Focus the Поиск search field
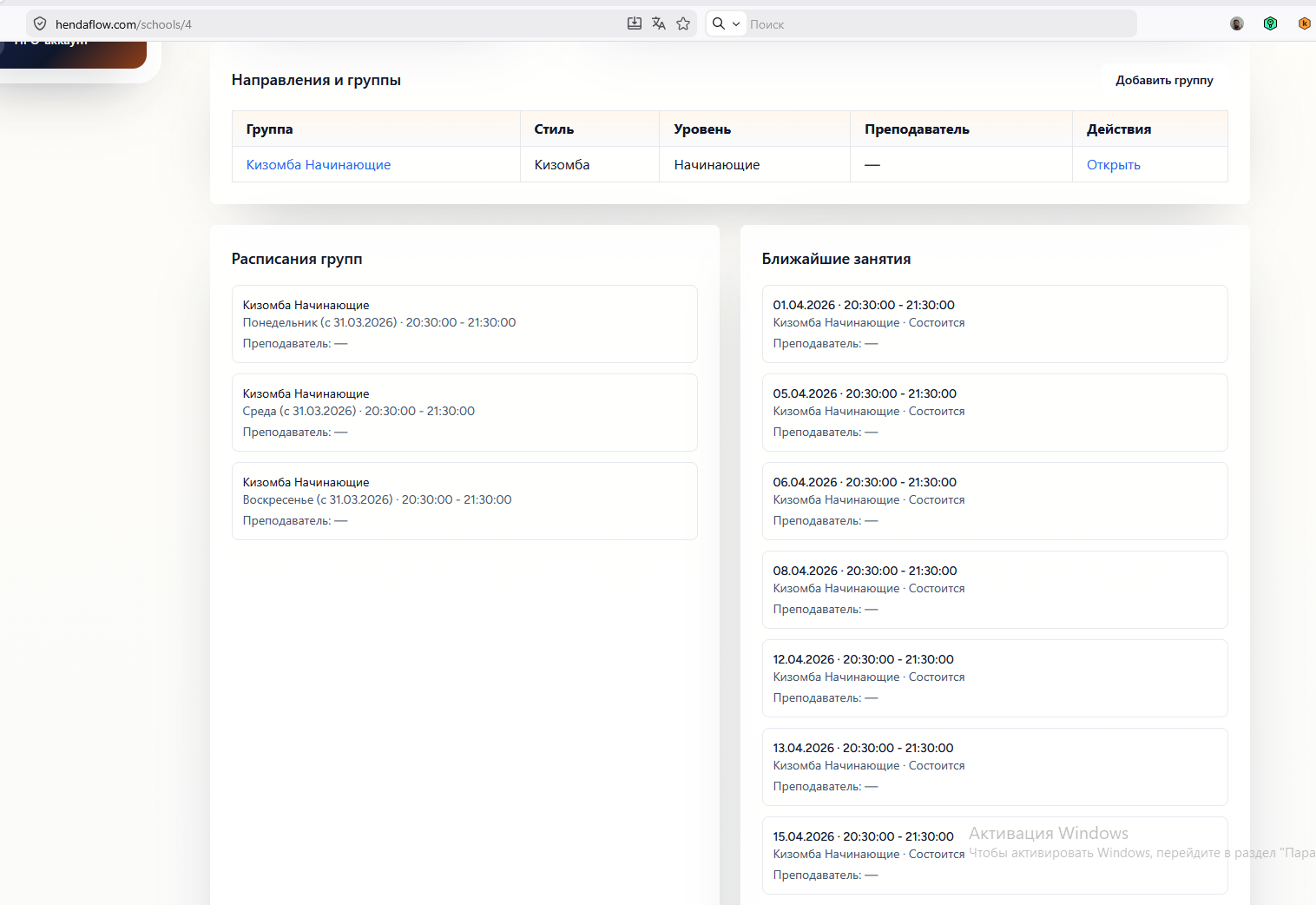The width and height of the screenshot is (1316, 905). pyautogui.click(x=938, y=24)
